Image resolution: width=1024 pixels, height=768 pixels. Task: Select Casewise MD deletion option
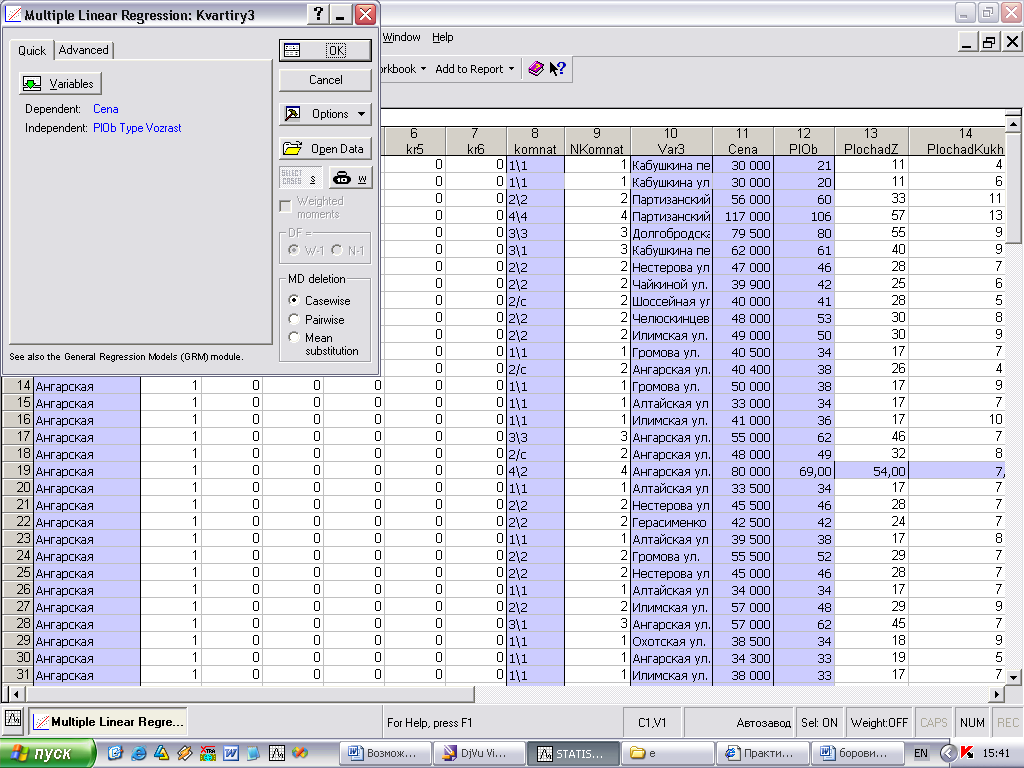click(x=293, y=300)
